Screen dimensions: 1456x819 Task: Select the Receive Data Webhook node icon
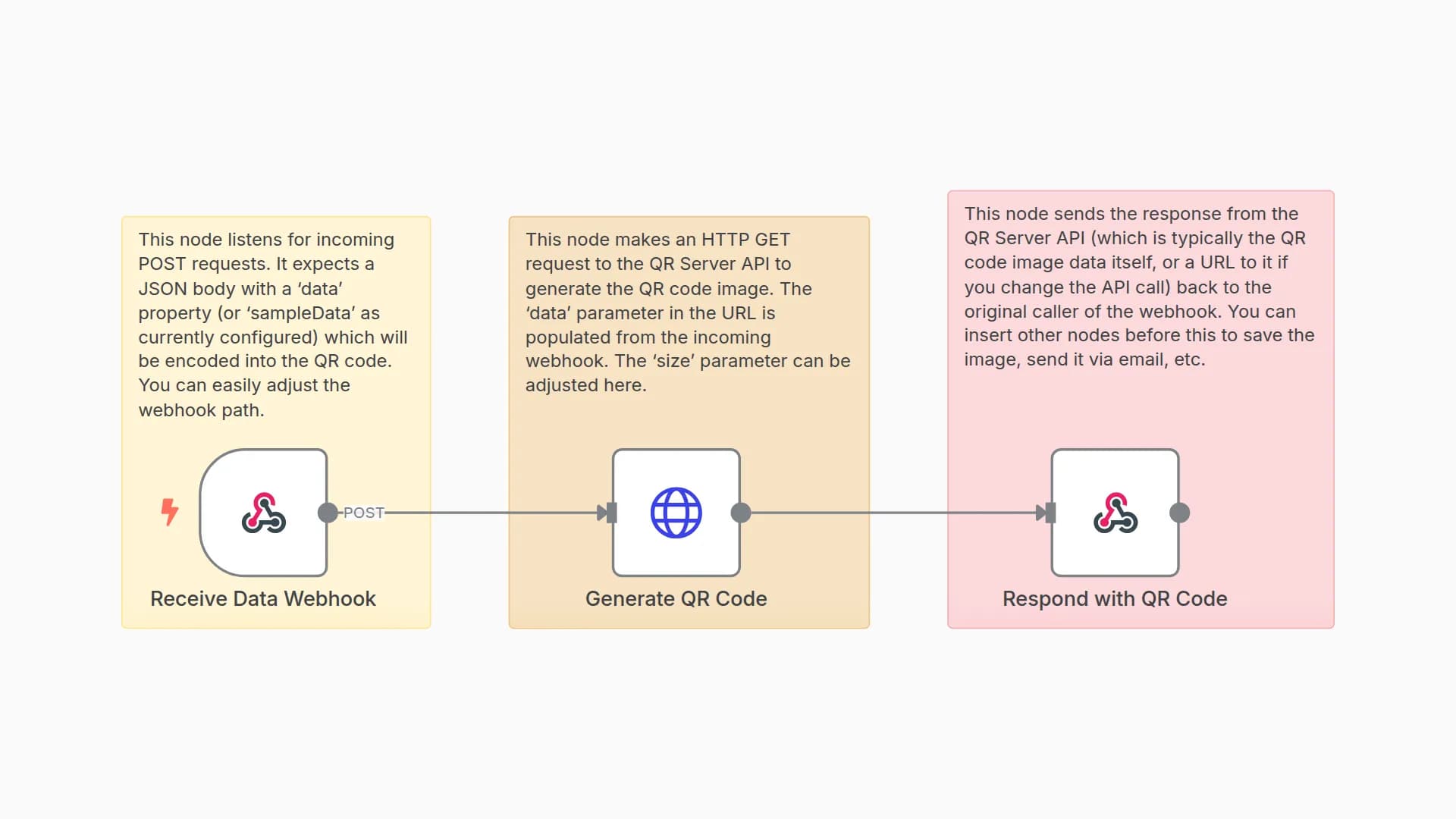click(263, 513)
